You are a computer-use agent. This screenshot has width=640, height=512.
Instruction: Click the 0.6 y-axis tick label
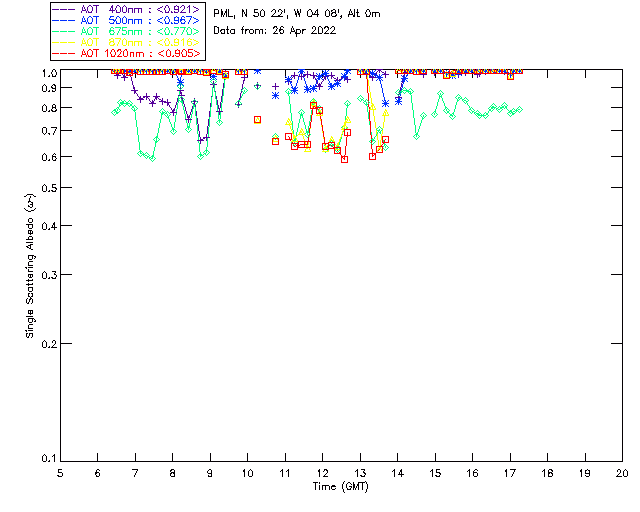click(48, 157)
